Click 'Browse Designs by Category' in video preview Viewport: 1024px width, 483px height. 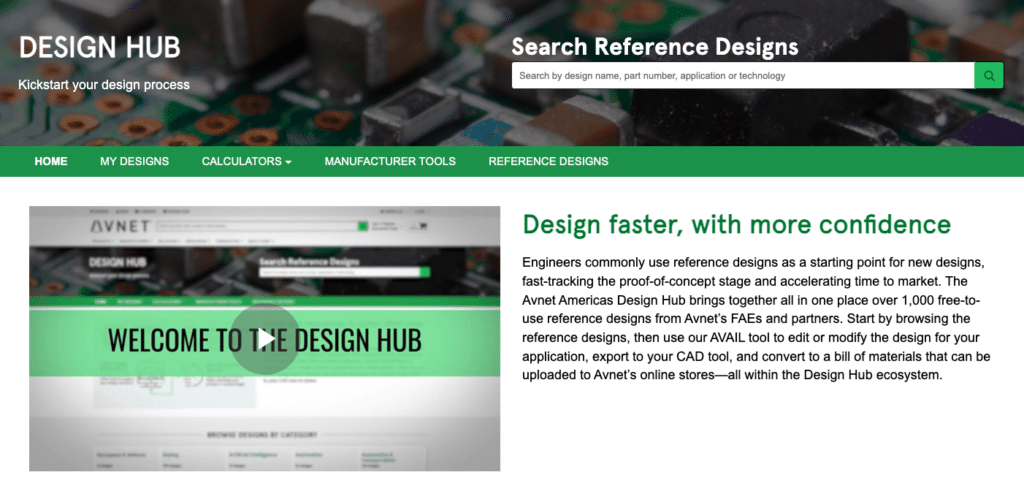[264, 435]
